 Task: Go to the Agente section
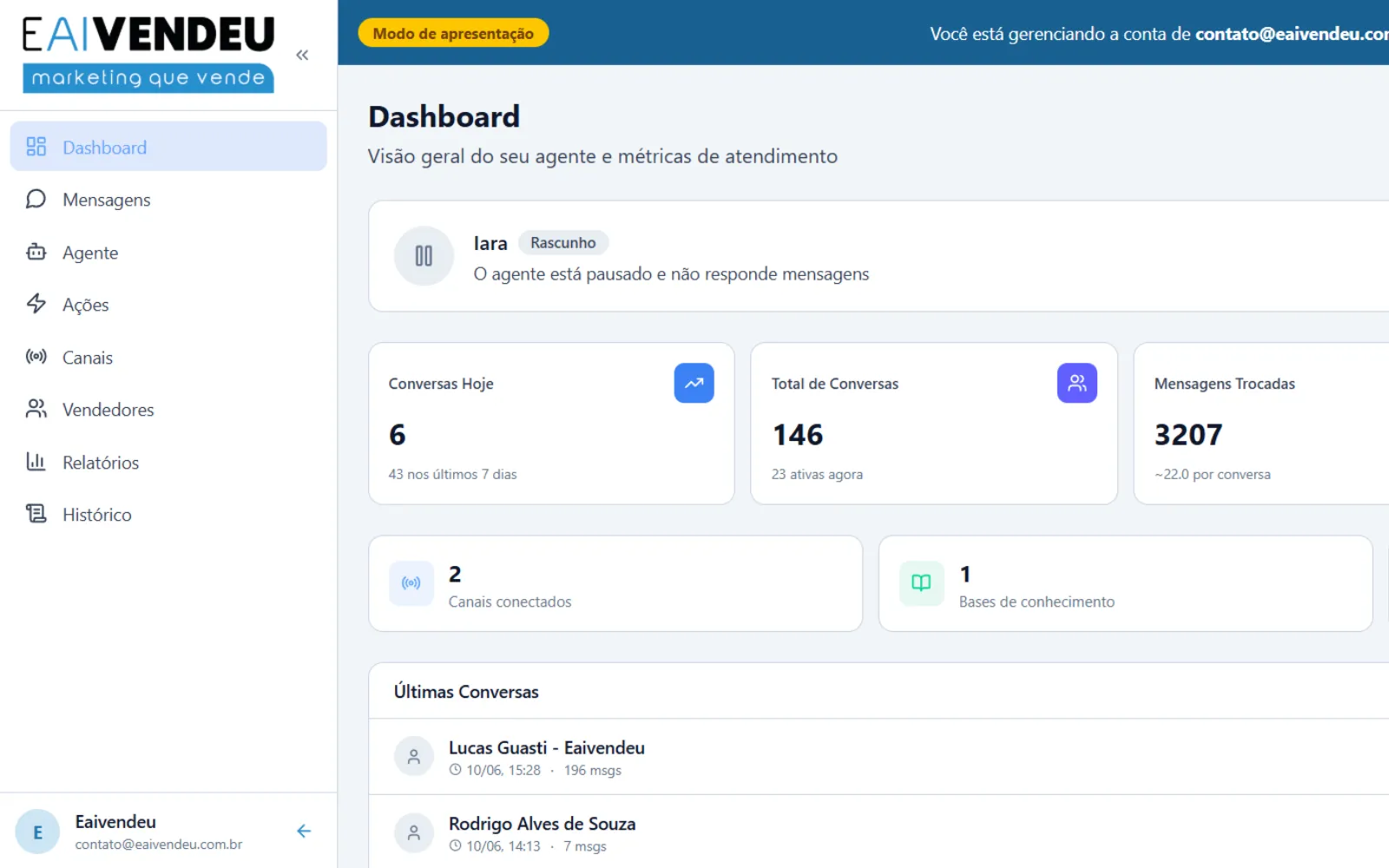168,253
